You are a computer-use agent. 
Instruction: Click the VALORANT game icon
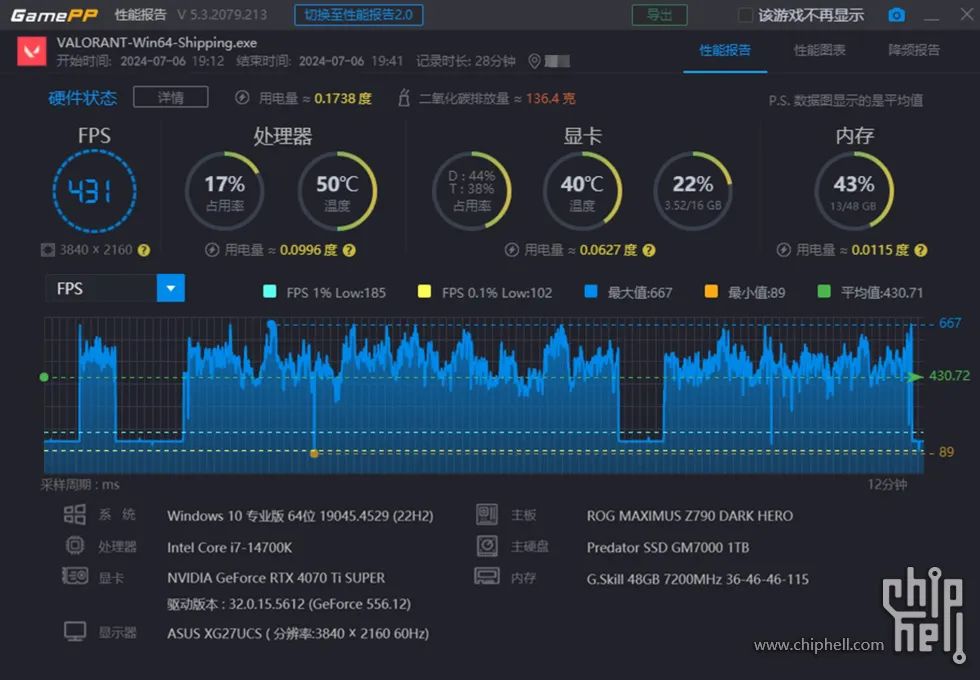point(32,51)
